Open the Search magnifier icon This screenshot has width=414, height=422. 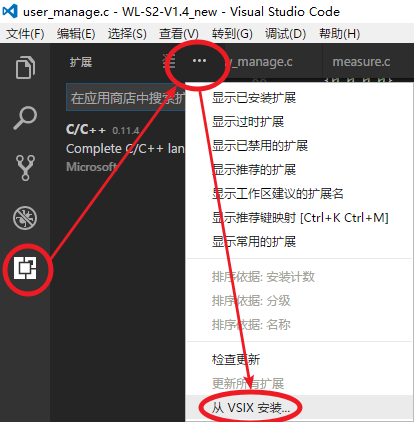pos(25,118)
